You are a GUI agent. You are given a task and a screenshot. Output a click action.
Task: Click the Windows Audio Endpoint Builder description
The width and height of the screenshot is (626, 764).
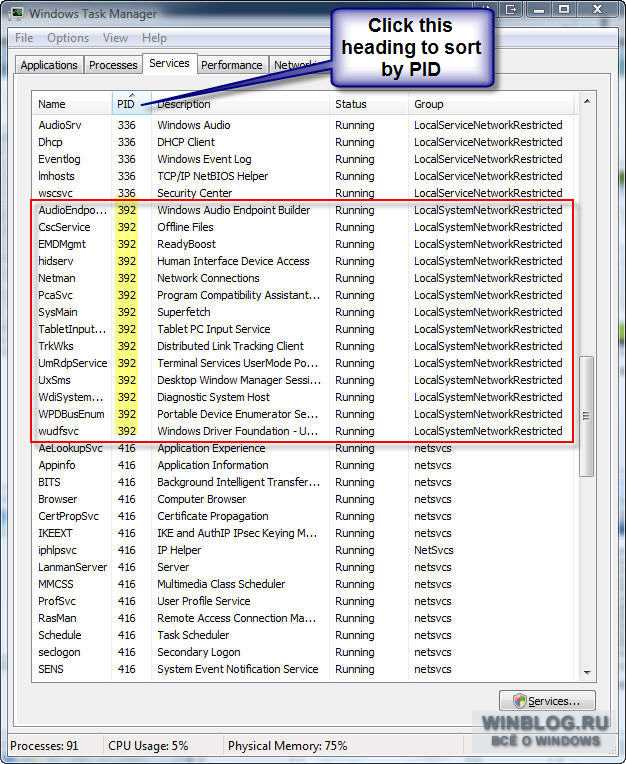click(x=233, y=210)
